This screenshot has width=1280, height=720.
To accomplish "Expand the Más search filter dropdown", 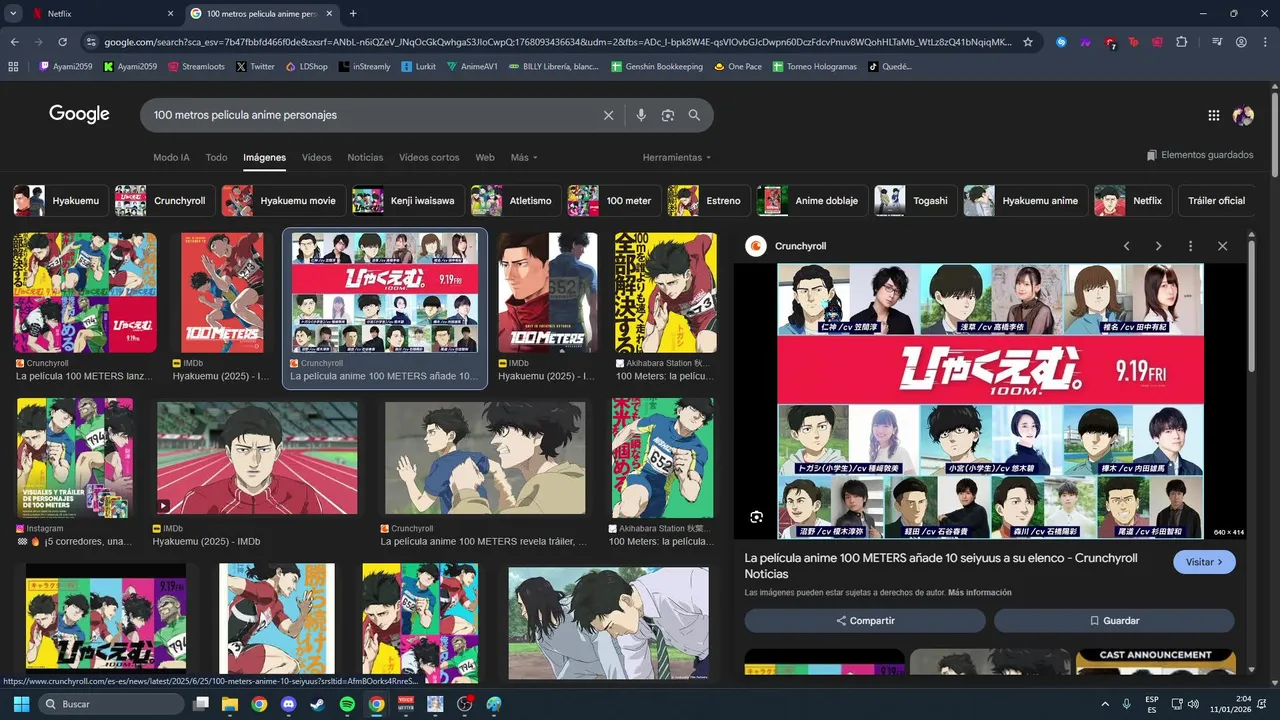I will point(524,158).
